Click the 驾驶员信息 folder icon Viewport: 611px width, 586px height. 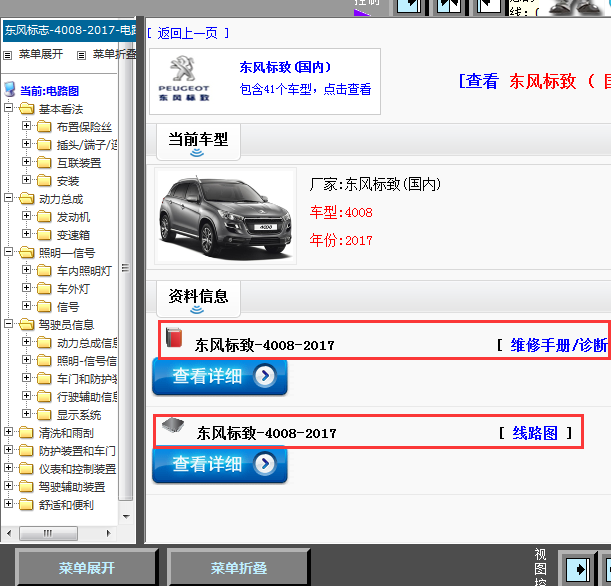click(x=26, y=325)
